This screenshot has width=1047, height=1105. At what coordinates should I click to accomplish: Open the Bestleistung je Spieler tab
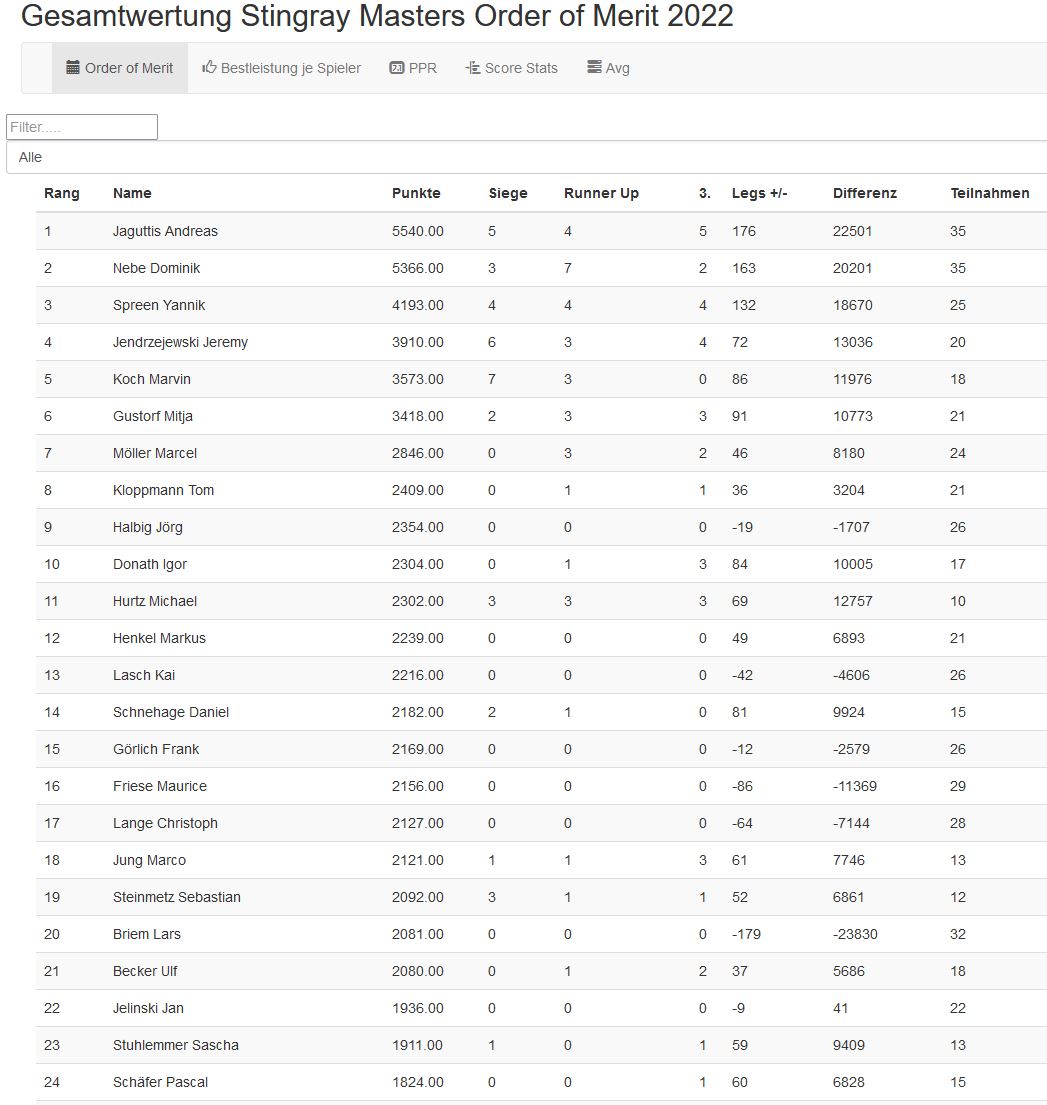click(290, 68)
